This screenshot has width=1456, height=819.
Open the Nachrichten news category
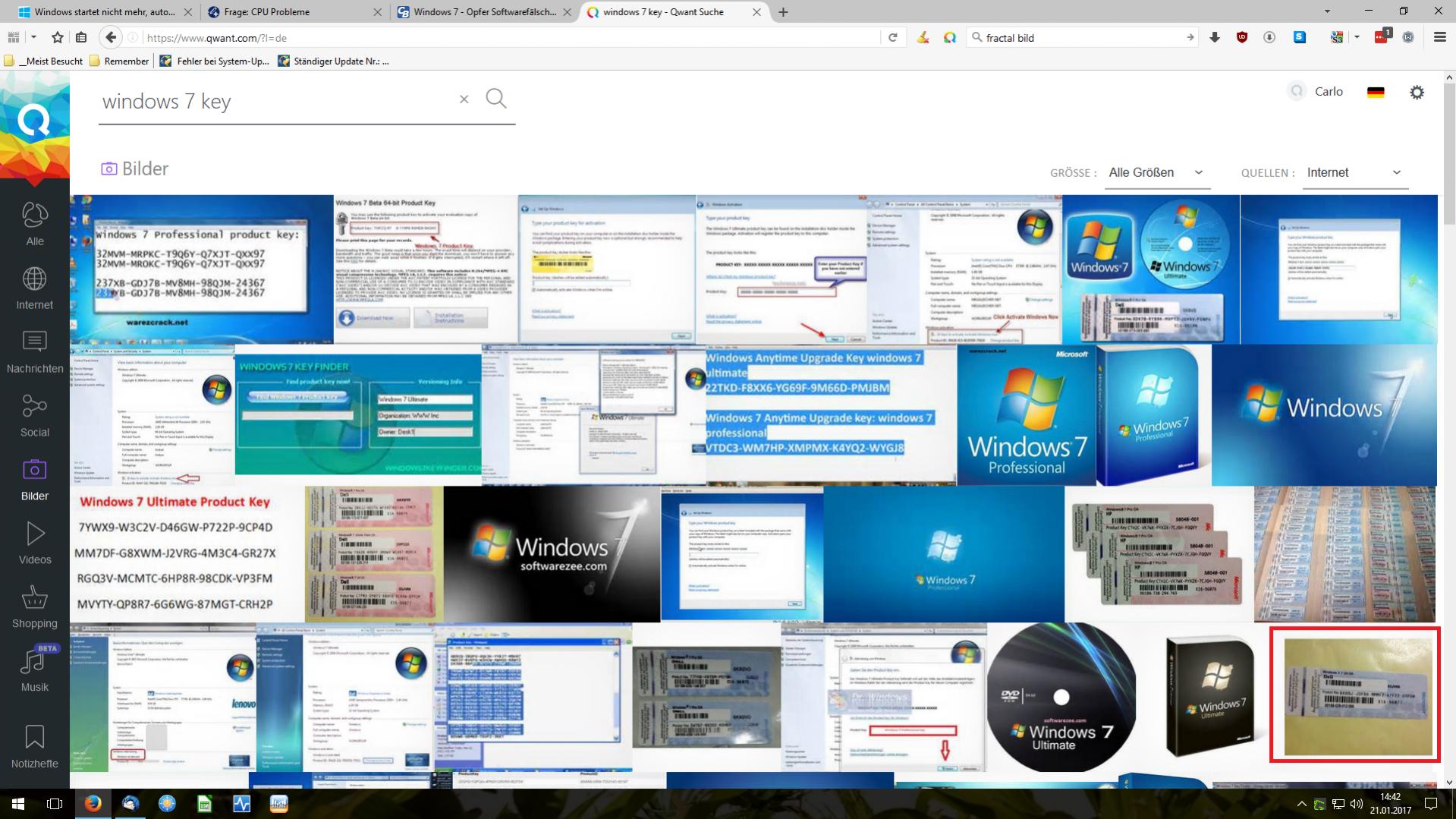[x=34, y=352]
